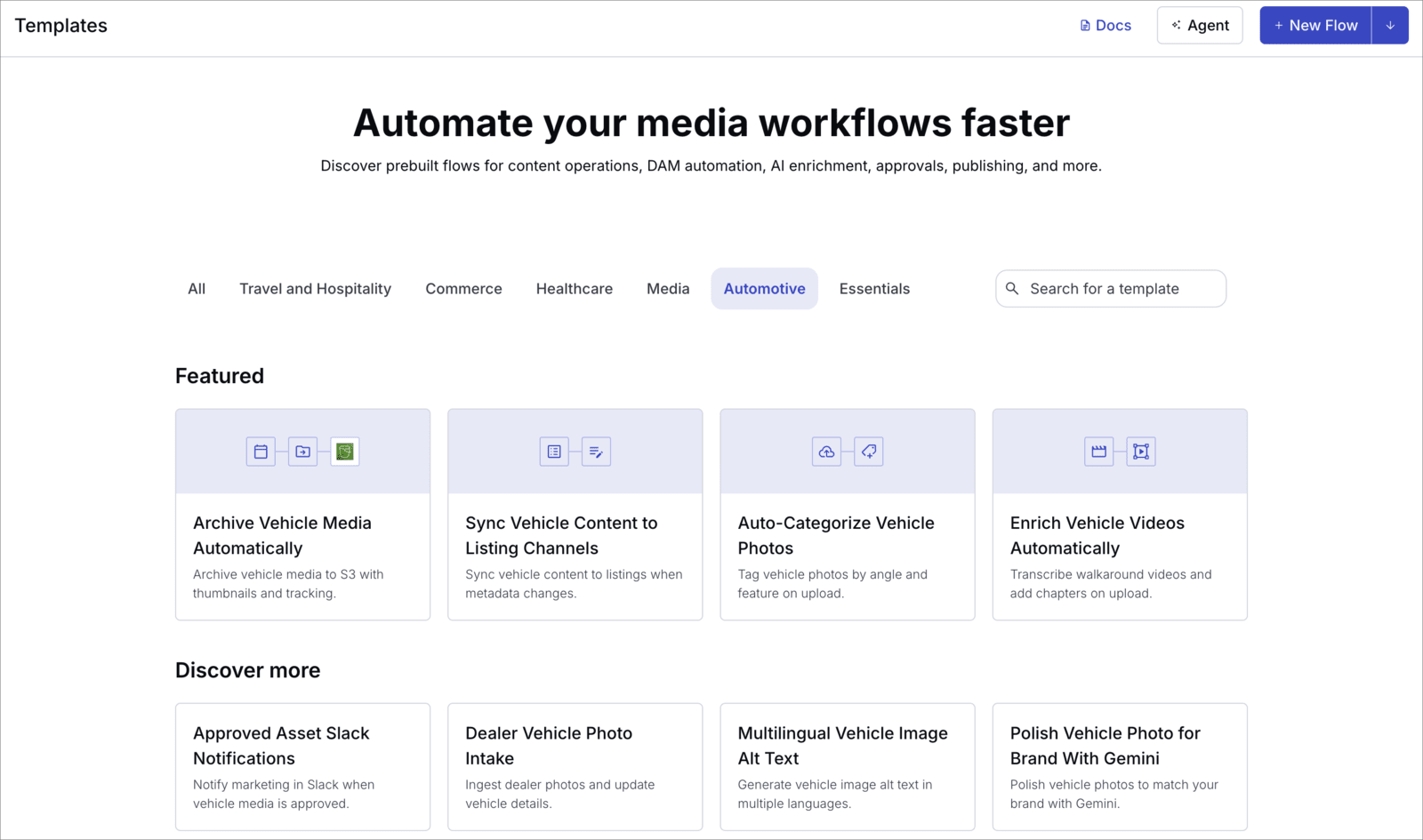Click the list icon in Sync Vehicle Content card

(554, 452)
